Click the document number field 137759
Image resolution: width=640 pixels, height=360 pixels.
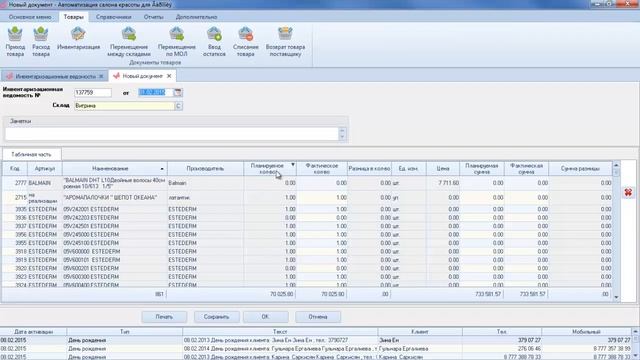pos(93,93)
